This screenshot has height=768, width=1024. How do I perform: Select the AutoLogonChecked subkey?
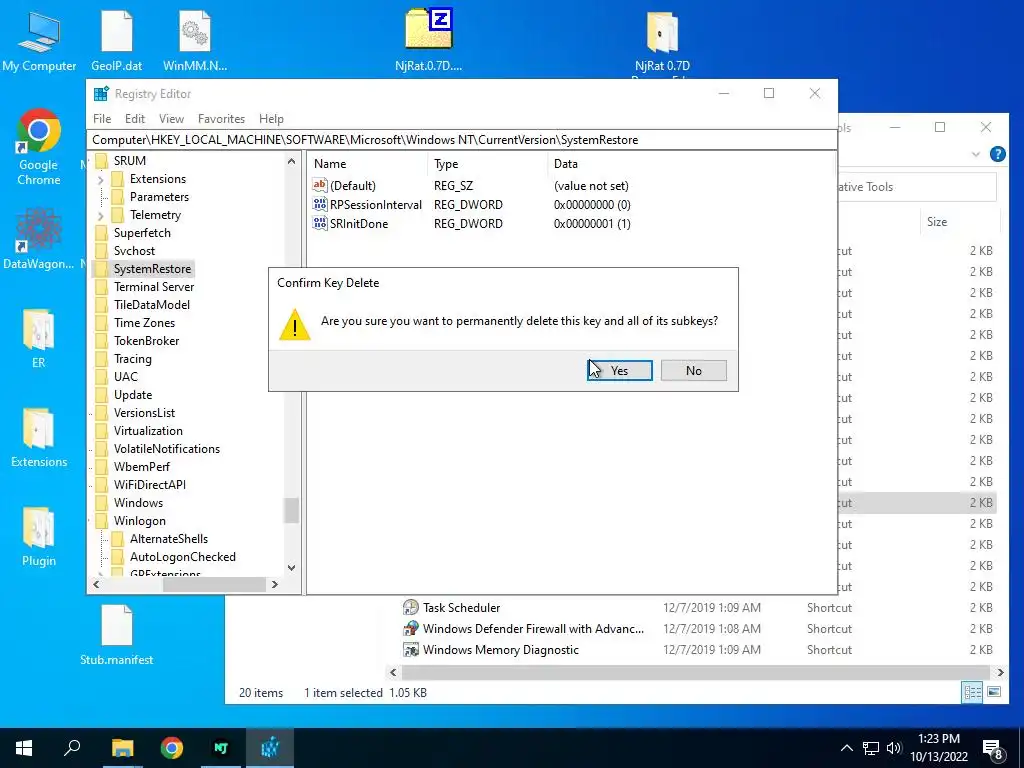(x=183, y=557)
